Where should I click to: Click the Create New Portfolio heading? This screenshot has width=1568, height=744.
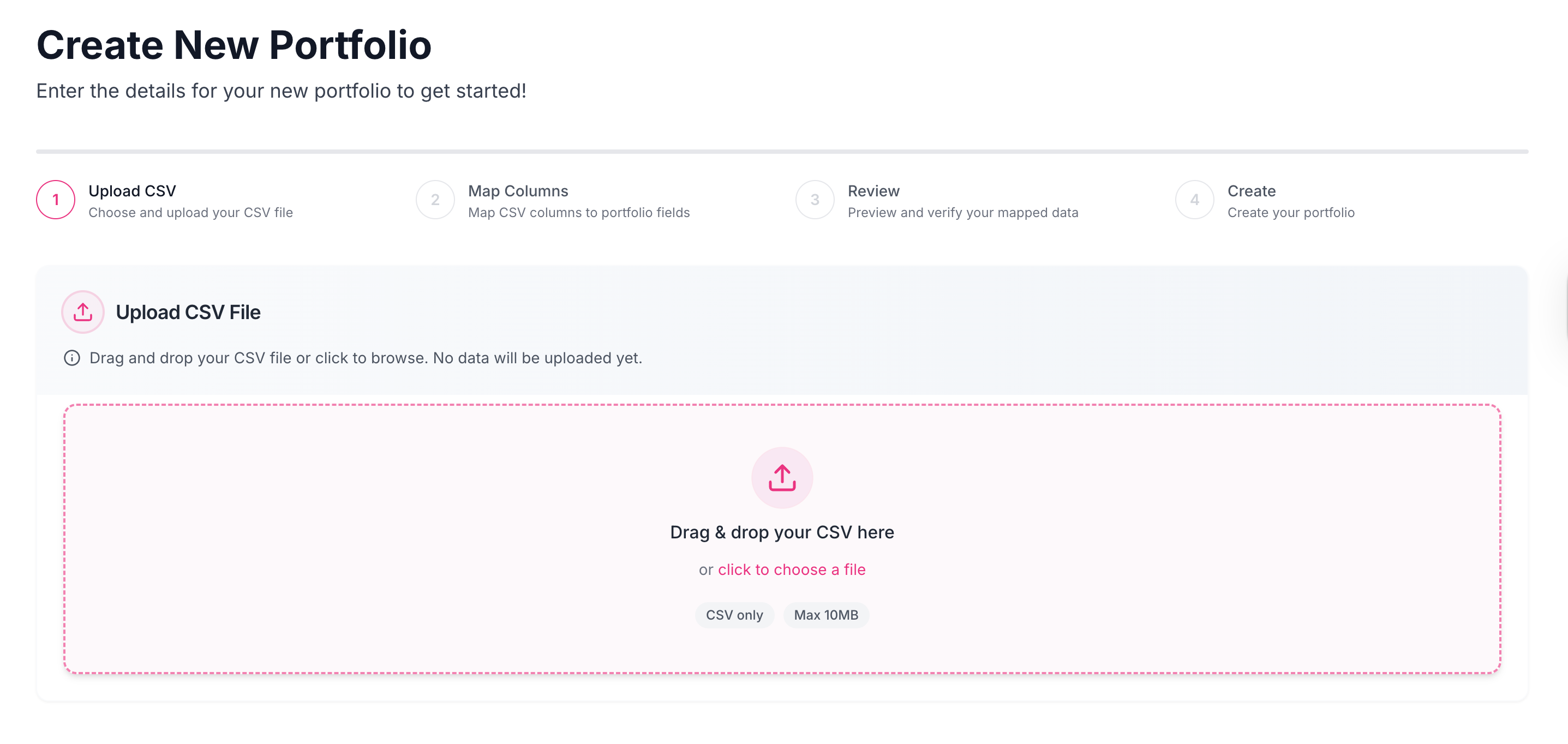[234, 44]
